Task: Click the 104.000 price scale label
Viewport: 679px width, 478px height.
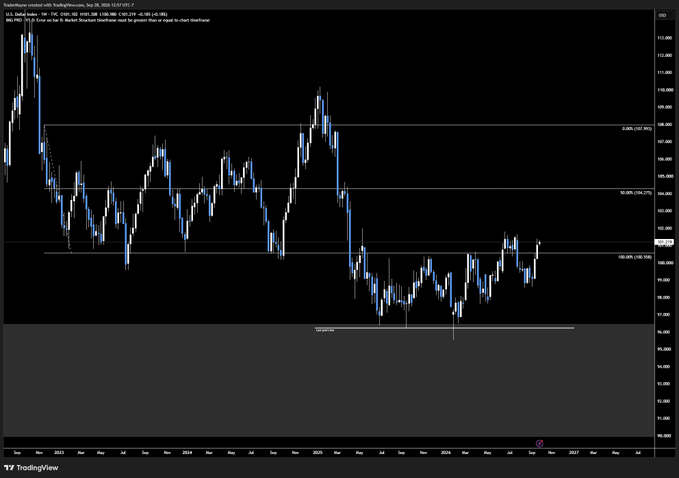Action: pyautogui.click(x=665, y=194)
